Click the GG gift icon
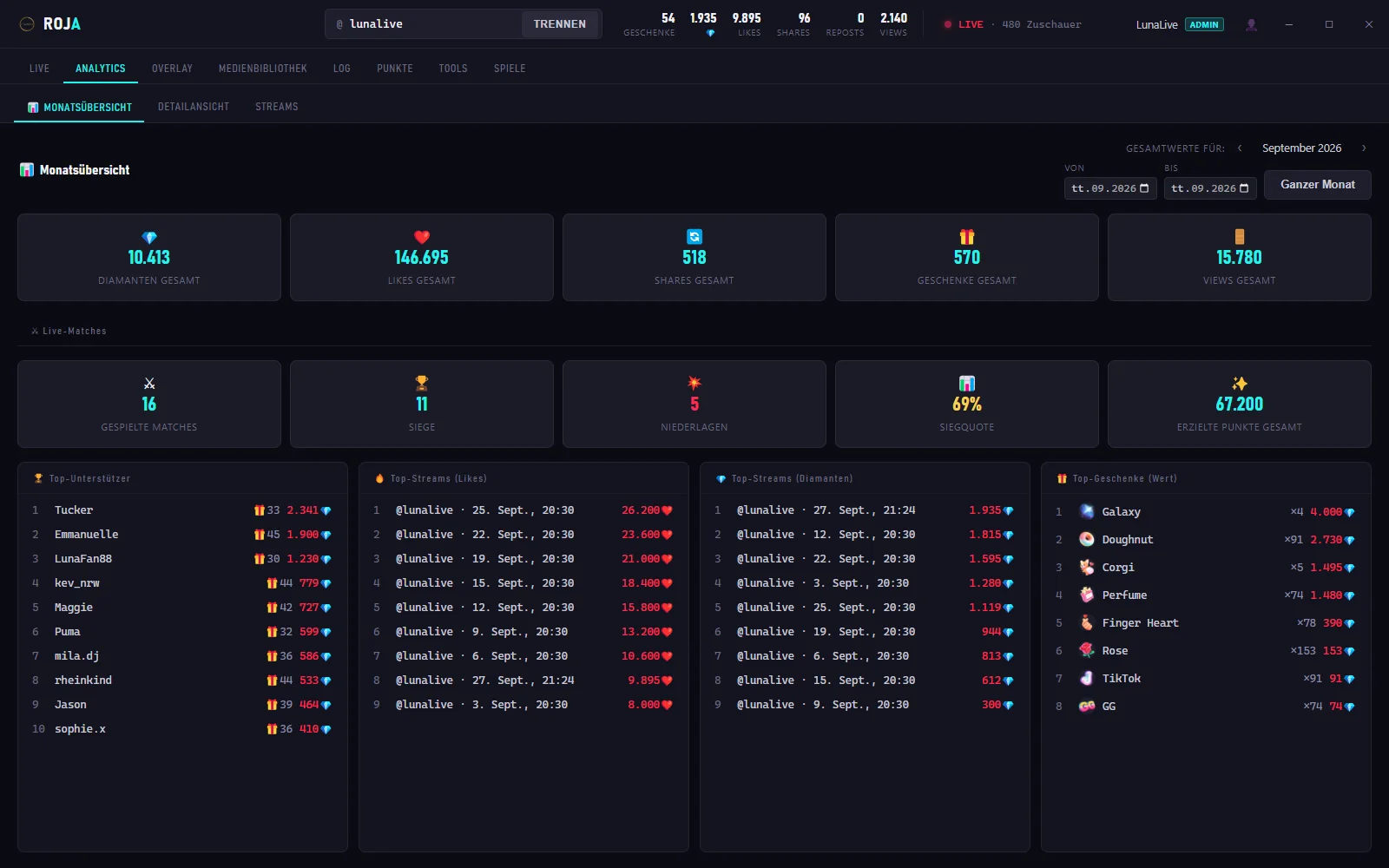The width and height of the screenshot is (1389, 868). 1087,706
